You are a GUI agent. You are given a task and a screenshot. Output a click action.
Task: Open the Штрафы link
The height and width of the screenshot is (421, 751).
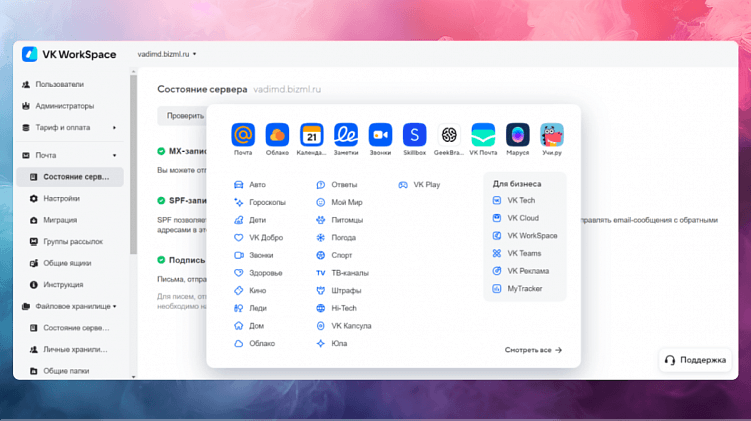click(x=346, y=291)
